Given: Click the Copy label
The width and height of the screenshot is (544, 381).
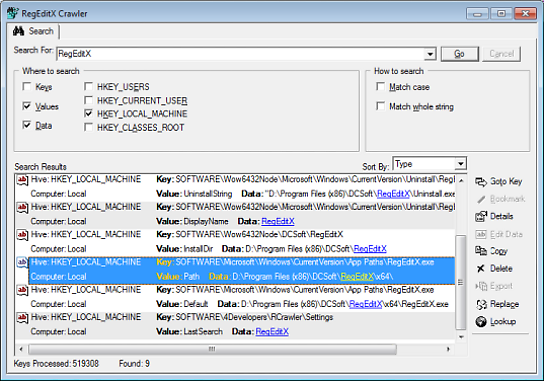Looking at the screenshot, I should click(x=499, y=251).
